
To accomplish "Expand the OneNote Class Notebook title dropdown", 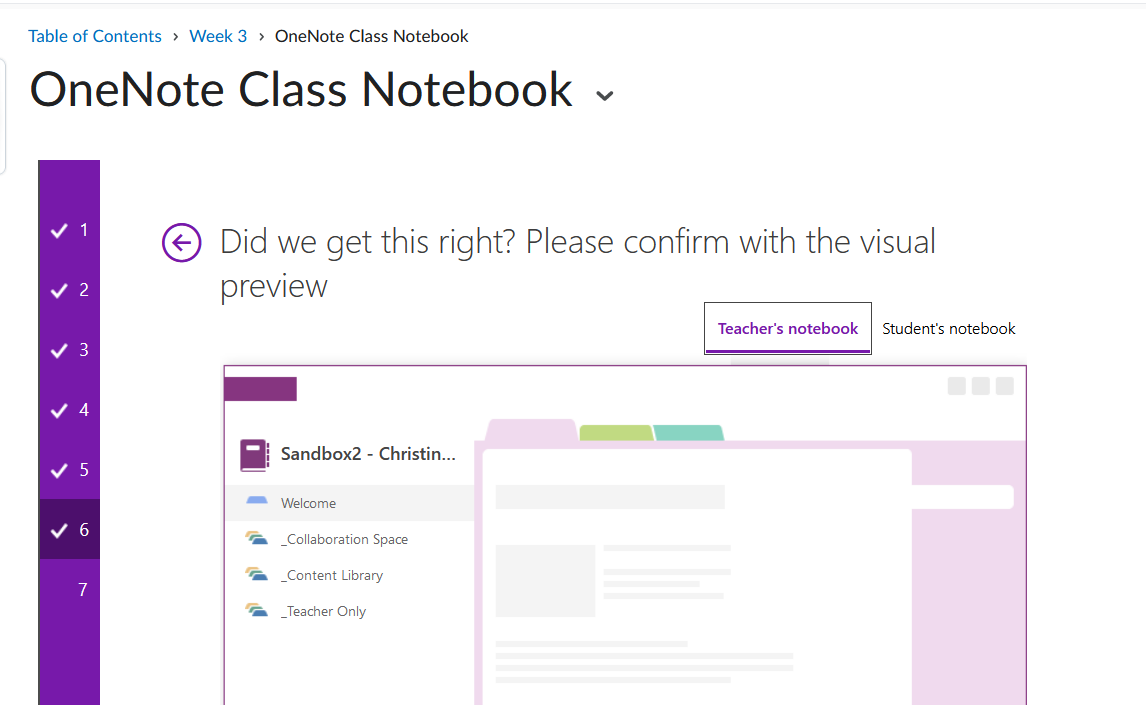I will 604,96.
